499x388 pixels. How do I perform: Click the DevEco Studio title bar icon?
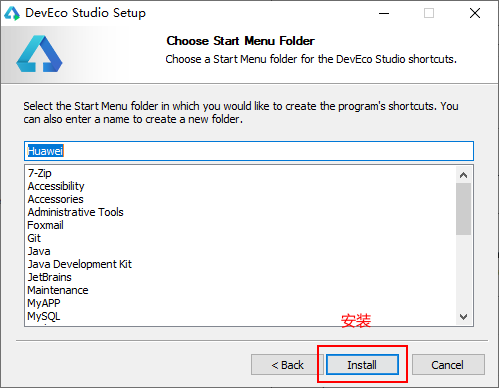pos(12,13)
